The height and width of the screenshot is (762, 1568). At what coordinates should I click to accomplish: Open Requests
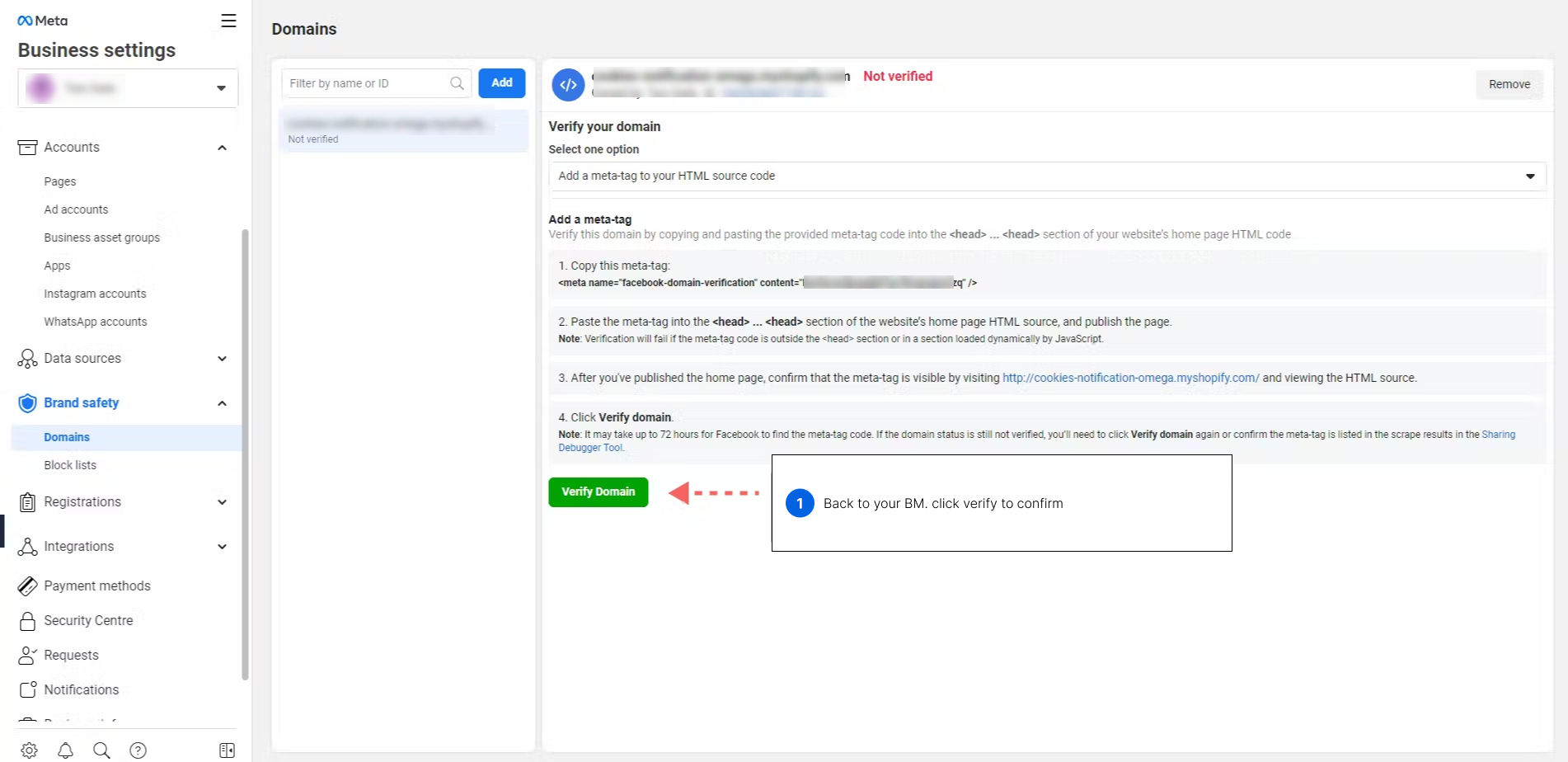71,656
